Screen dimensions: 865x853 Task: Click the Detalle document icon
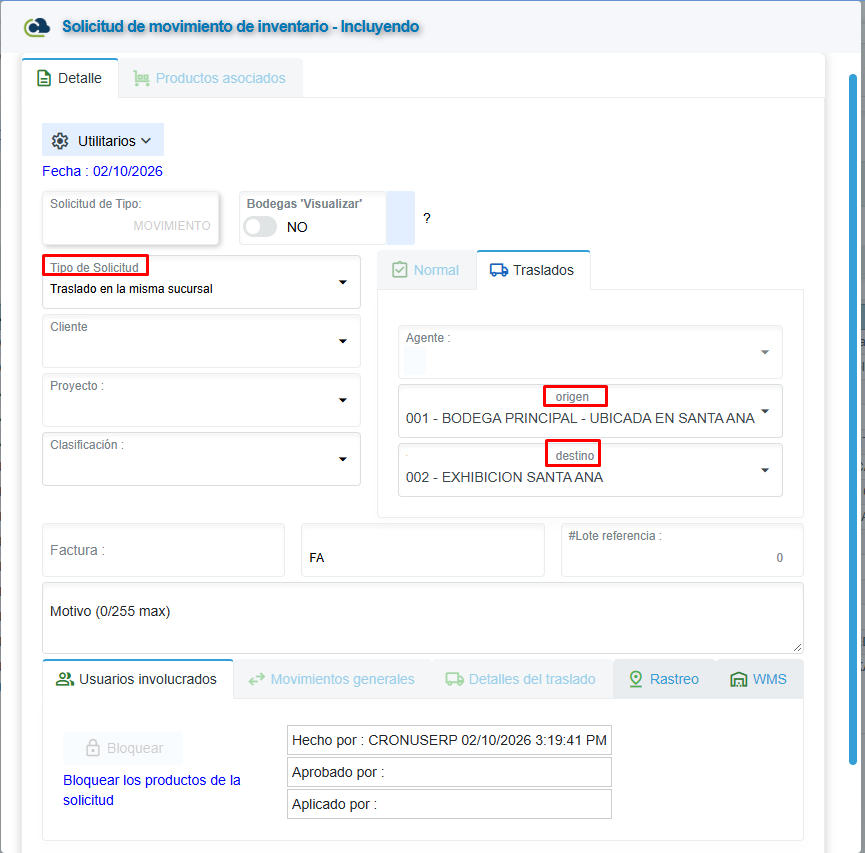pyautogui.click(x=44, y=78)
